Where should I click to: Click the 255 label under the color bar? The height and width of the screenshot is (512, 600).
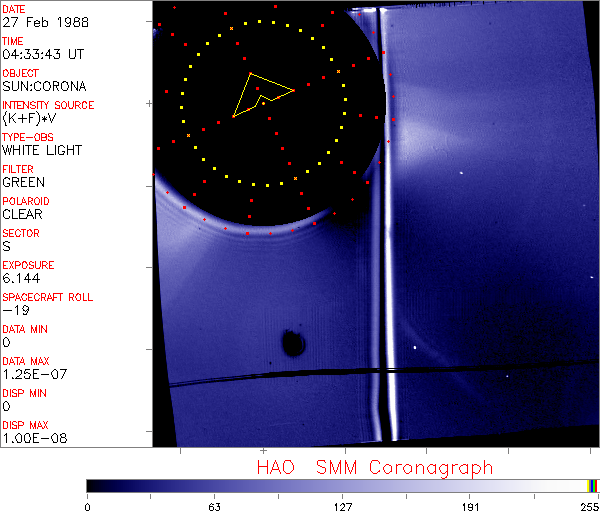click(587, 505)
